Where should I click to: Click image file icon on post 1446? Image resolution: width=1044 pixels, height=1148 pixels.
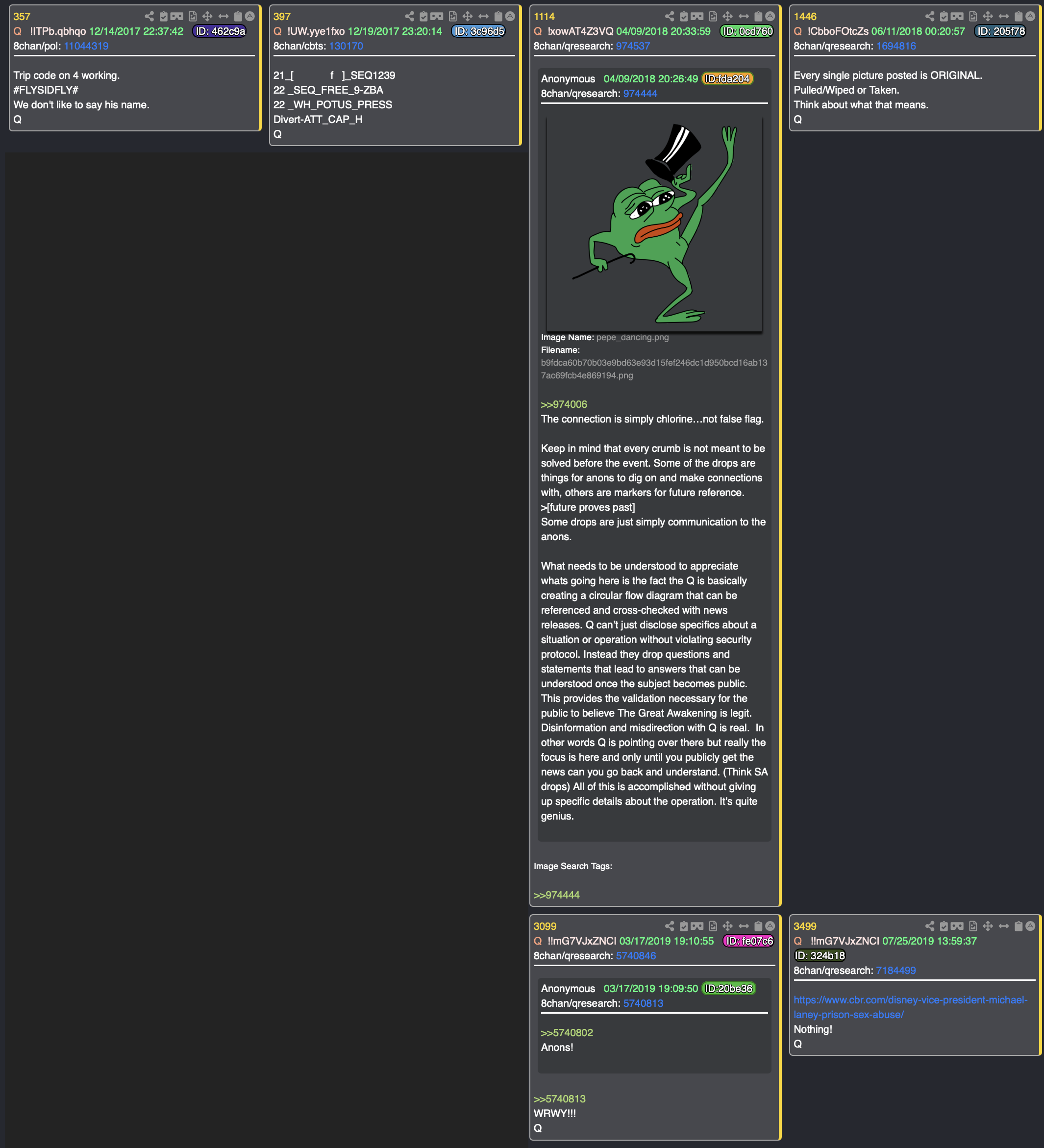point(973,17)
